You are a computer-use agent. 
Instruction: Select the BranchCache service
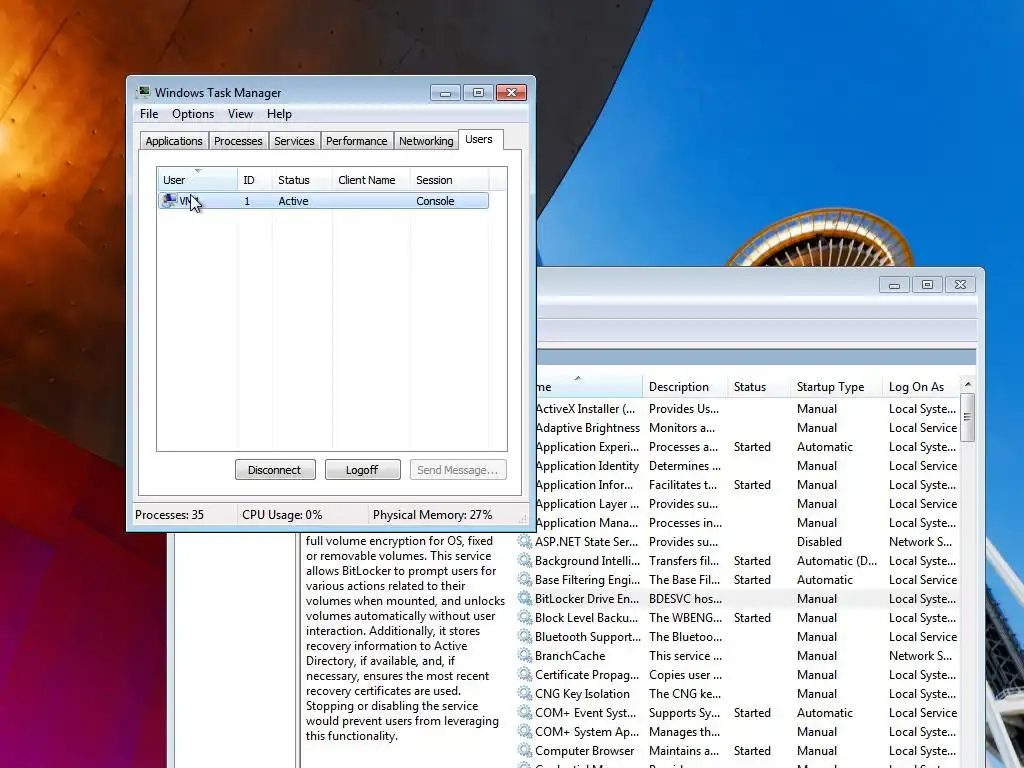(x=738, y=655)
